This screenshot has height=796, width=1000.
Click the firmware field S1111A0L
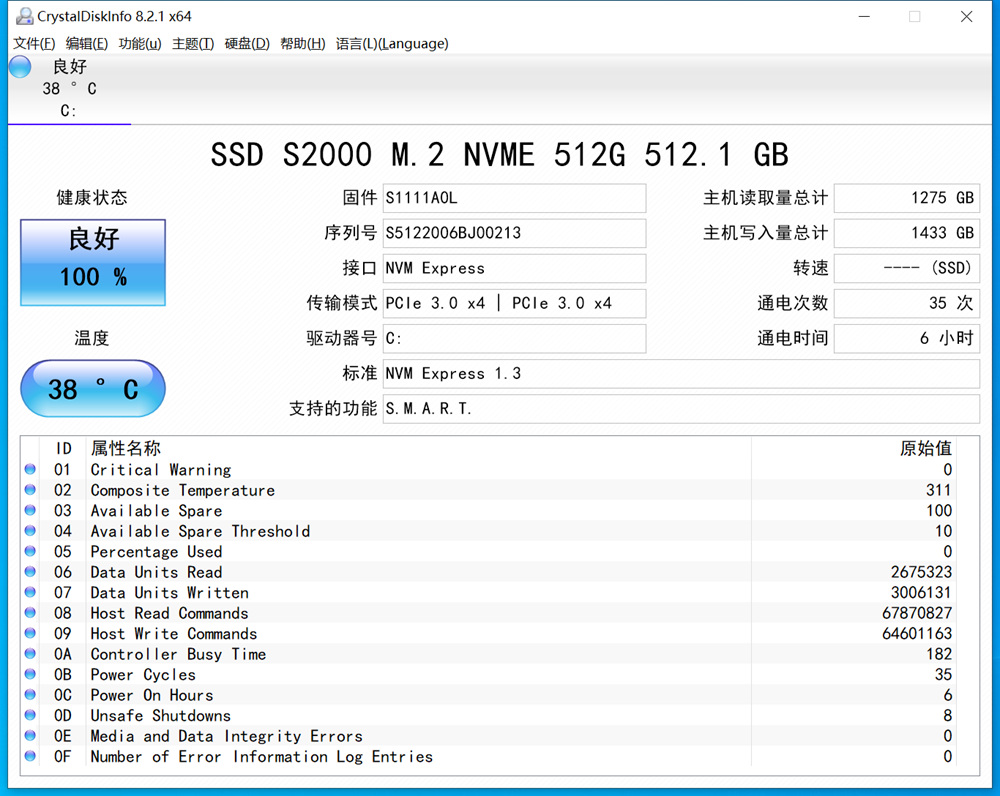coord(514,198)
